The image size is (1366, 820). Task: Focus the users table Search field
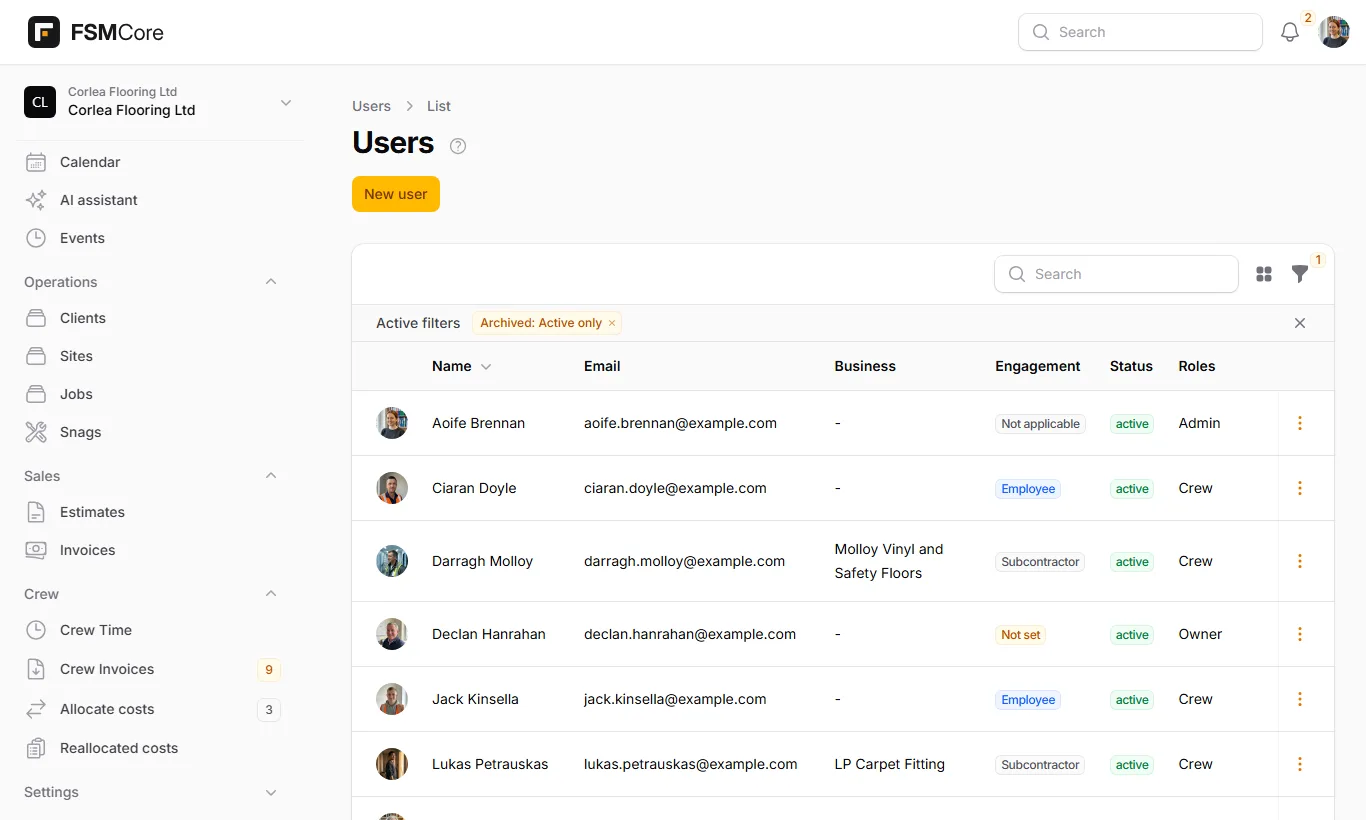point(1116,274)
